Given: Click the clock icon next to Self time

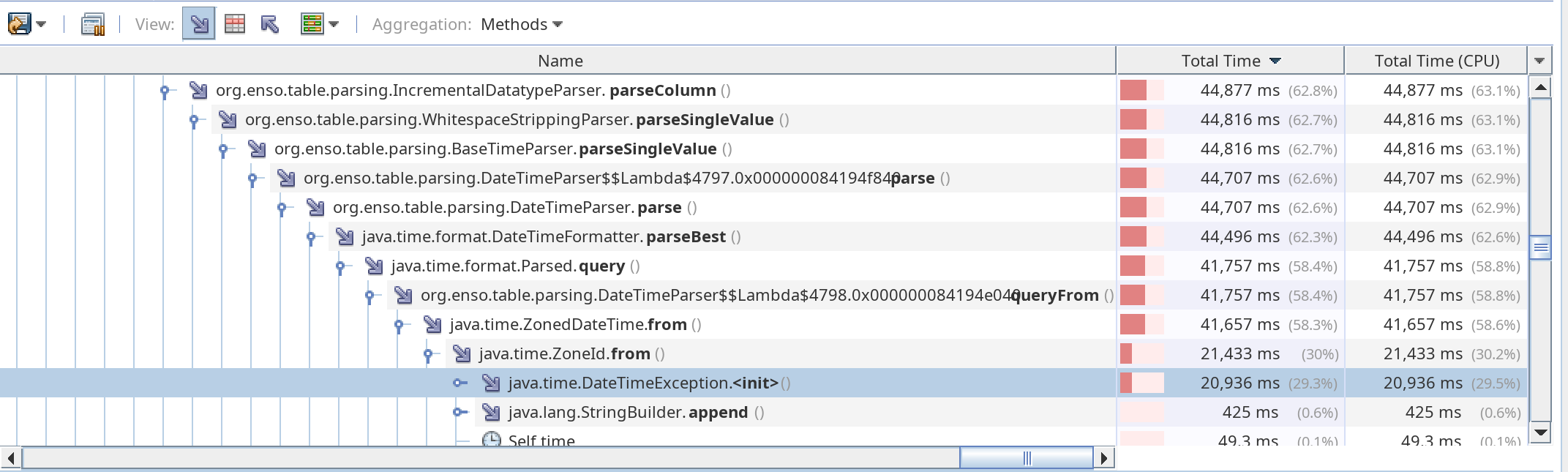Looking at the screenshot, I should point(490,440).
